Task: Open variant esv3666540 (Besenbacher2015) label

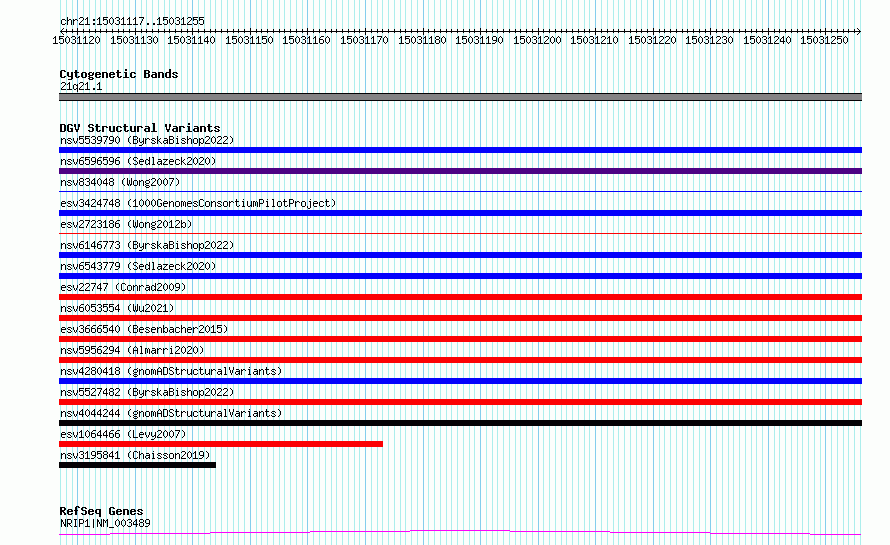Action: coord(144,329)
